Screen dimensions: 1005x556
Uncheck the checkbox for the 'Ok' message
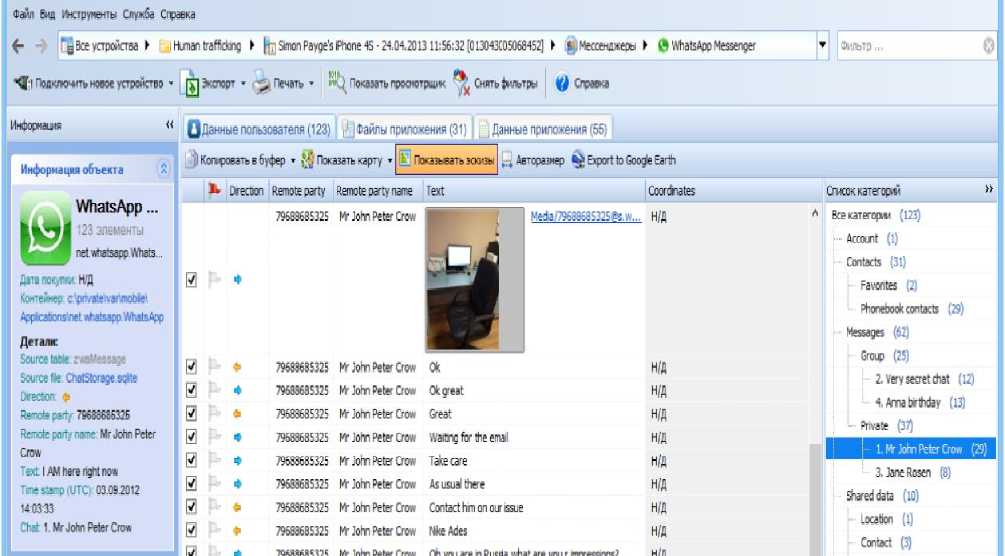point(191,367)
